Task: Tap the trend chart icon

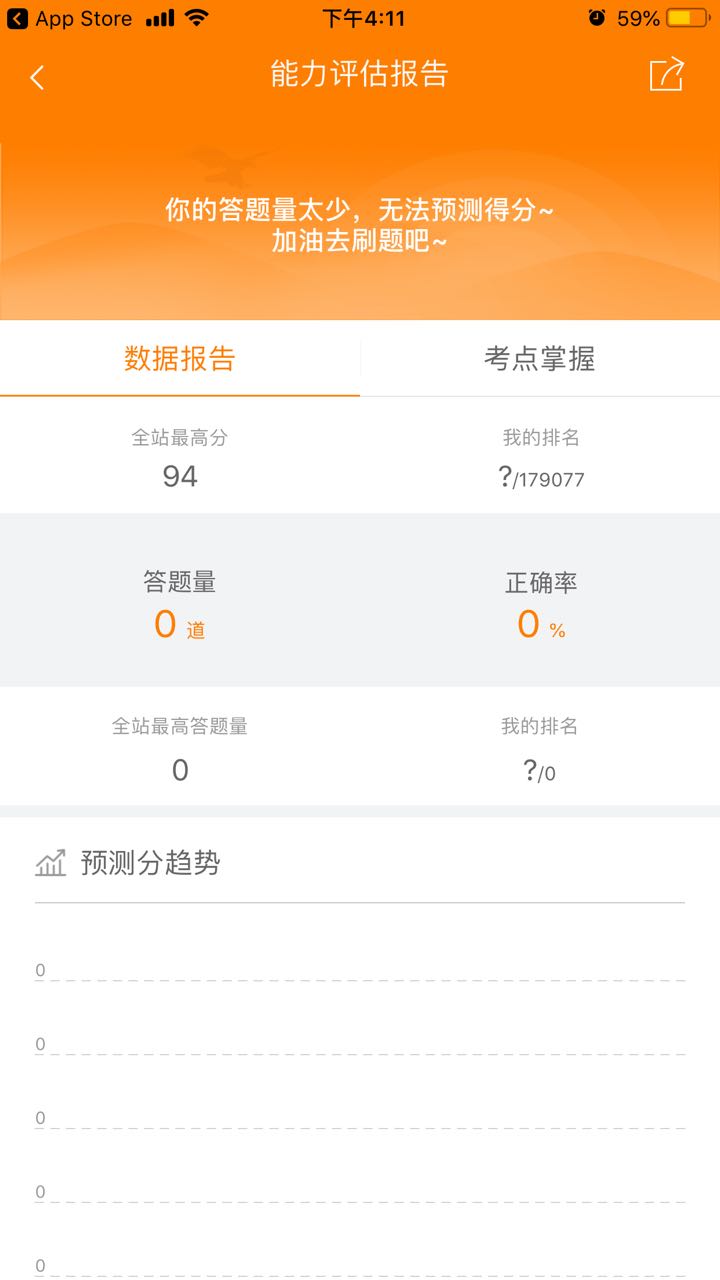Action: click(50, 862)
